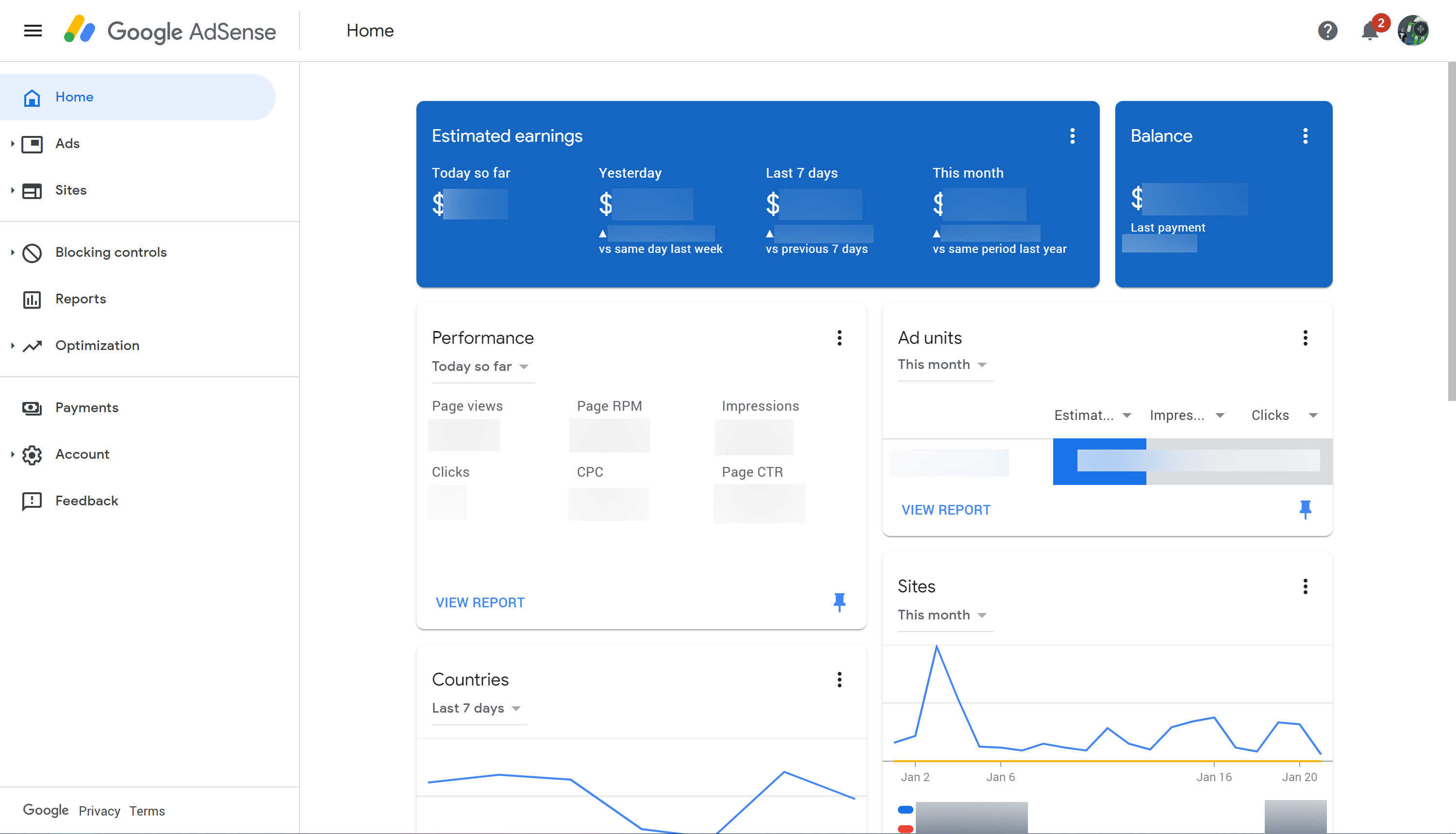Image resolution: width=1456 pixels, height=834 pixels.
Task: Expand the Account sidebar section
Action: 82,454
